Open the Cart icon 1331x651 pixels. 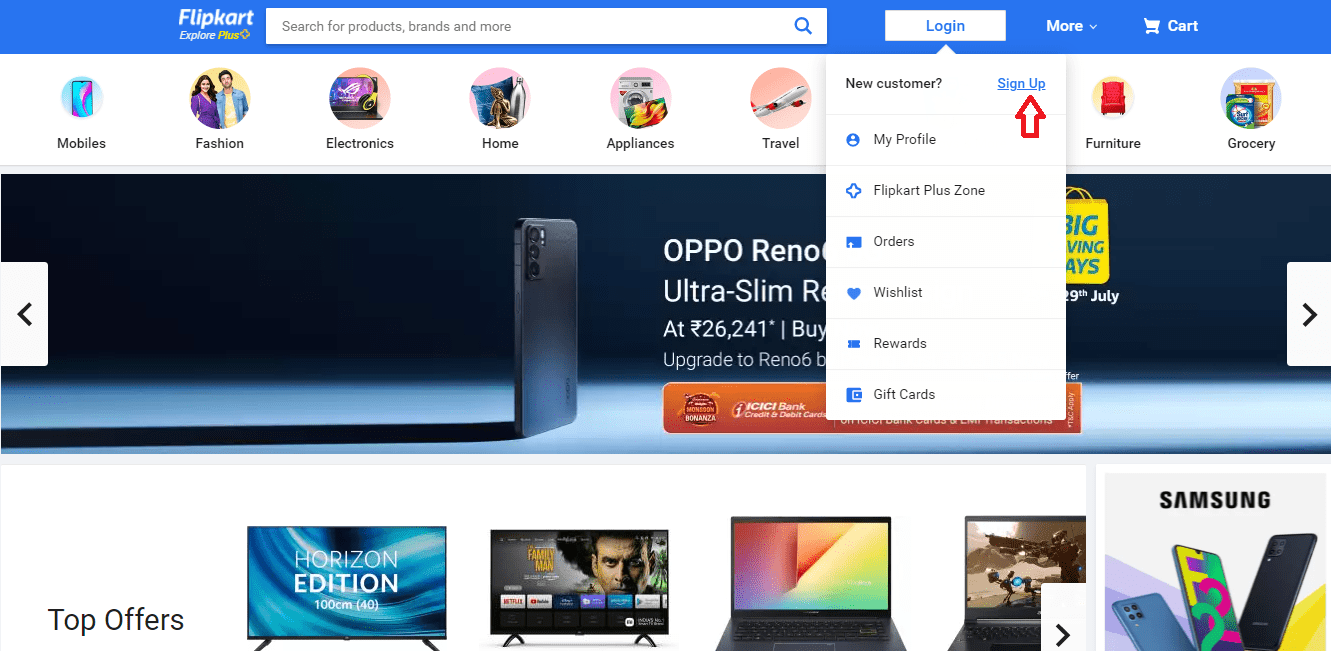pos(1152,26)
